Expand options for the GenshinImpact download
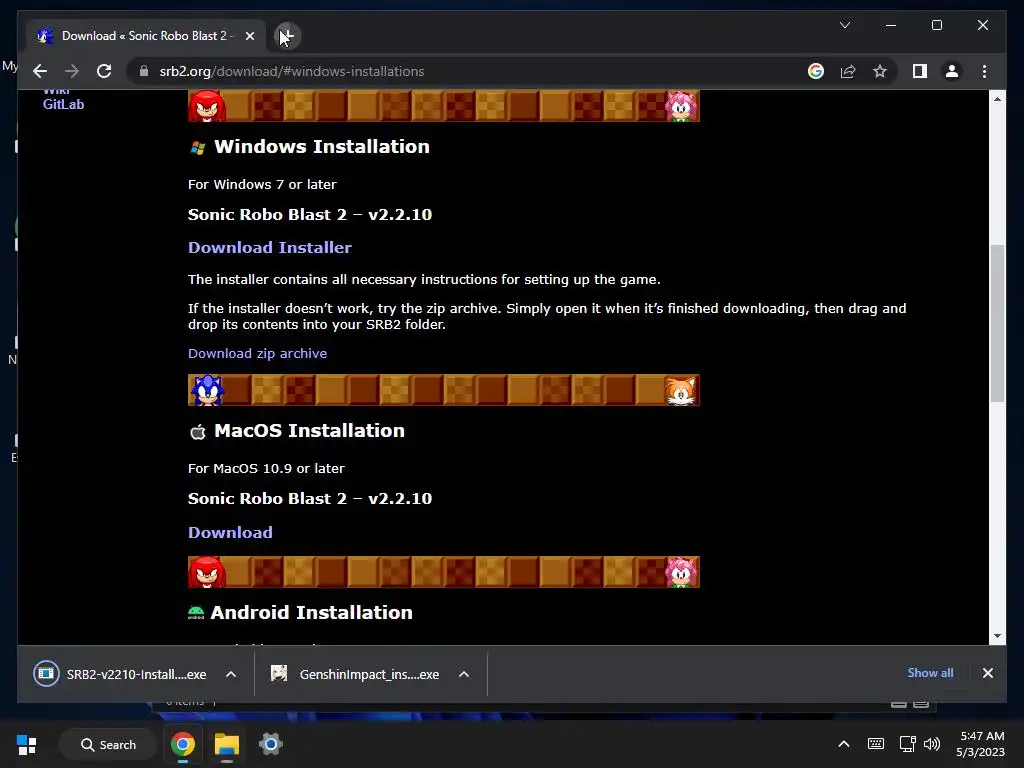The height and width of the screenshot is (768, 1024). coord(464,674)
